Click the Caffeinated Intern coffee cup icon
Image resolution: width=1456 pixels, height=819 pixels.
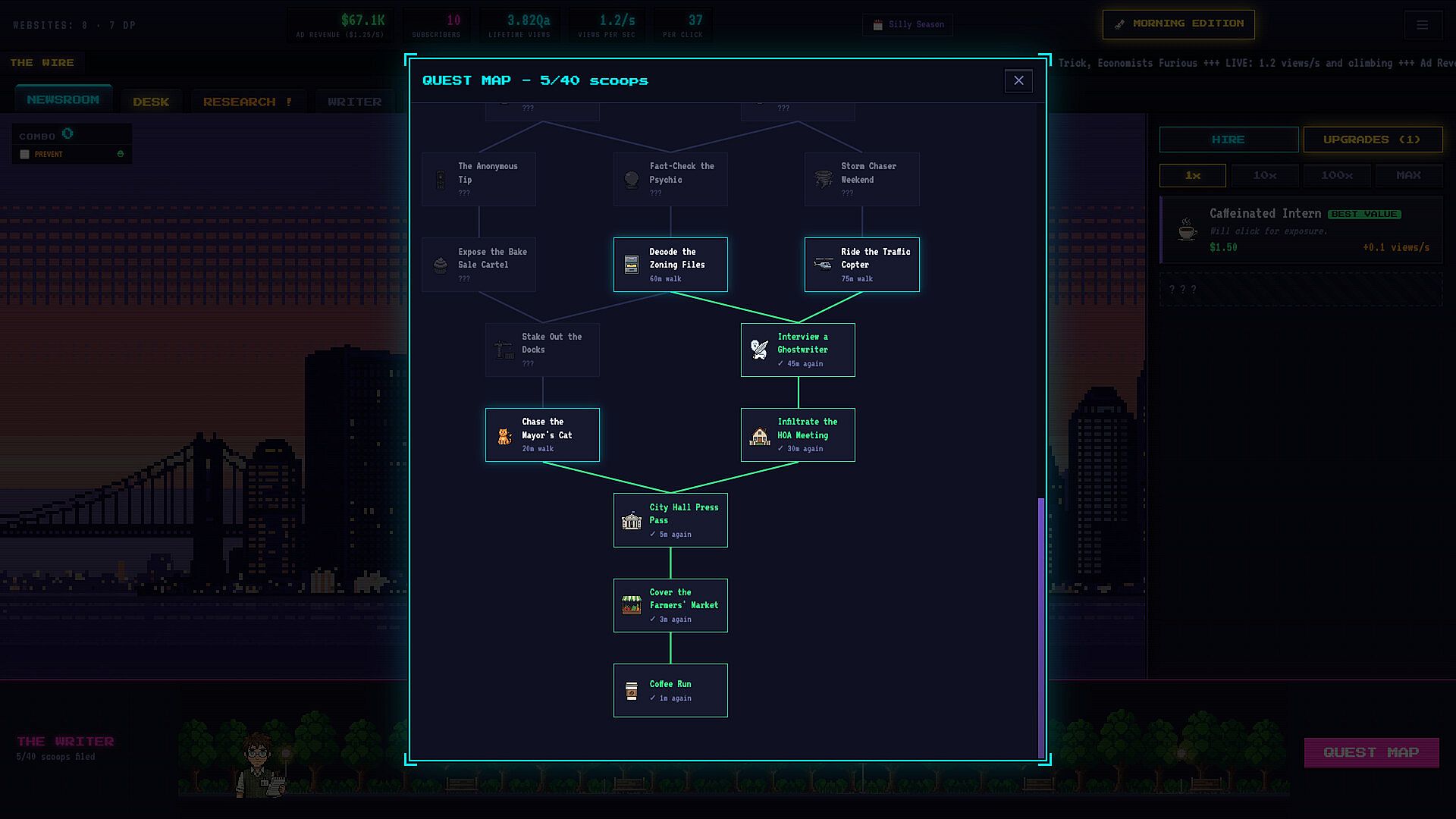coord(1187,229)
